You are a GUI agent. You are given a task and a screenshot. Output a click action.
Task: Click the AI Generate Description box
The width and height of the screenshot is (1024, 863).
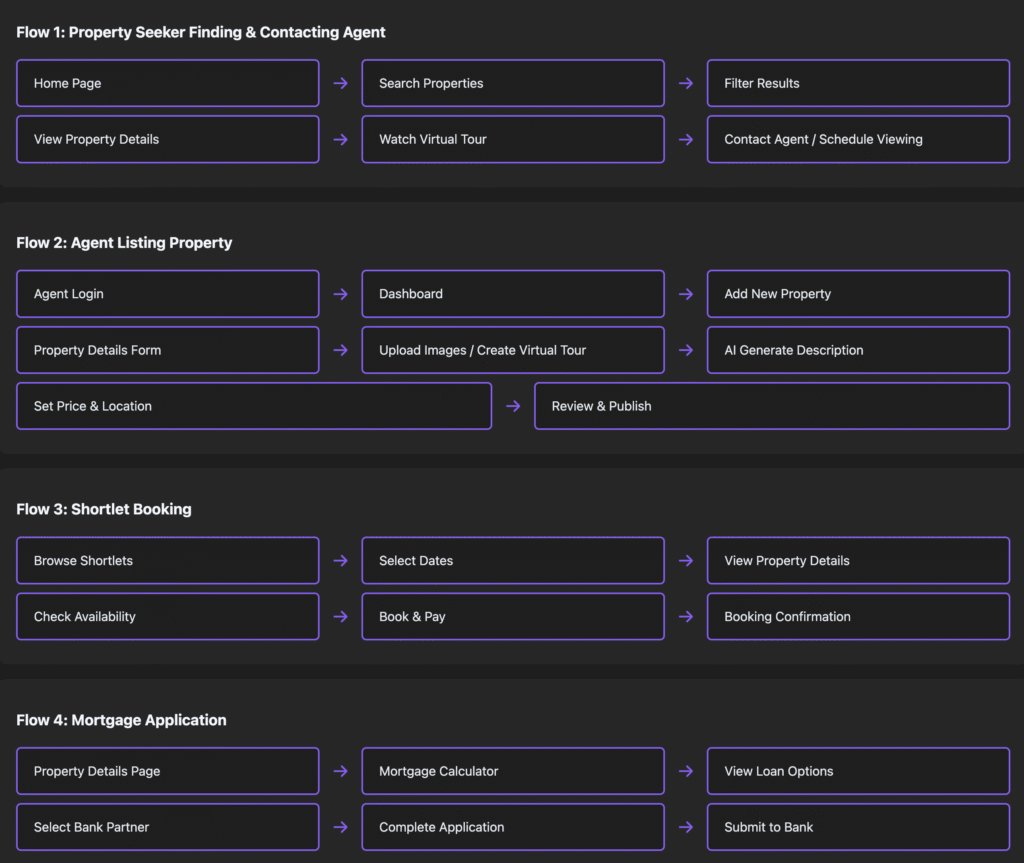[x=858, y=350]
